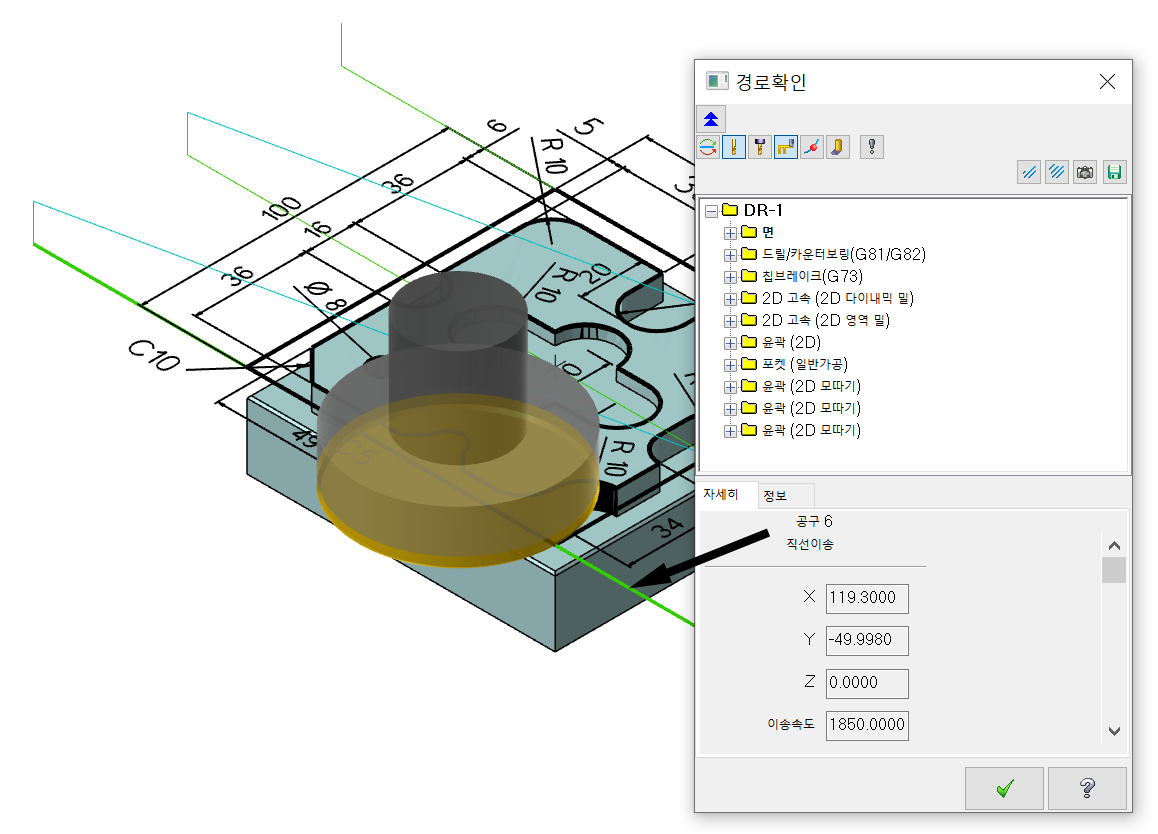Click the single-stripe restrict drawing icon
This screenshot has height=834, width=1158.
1029,172
